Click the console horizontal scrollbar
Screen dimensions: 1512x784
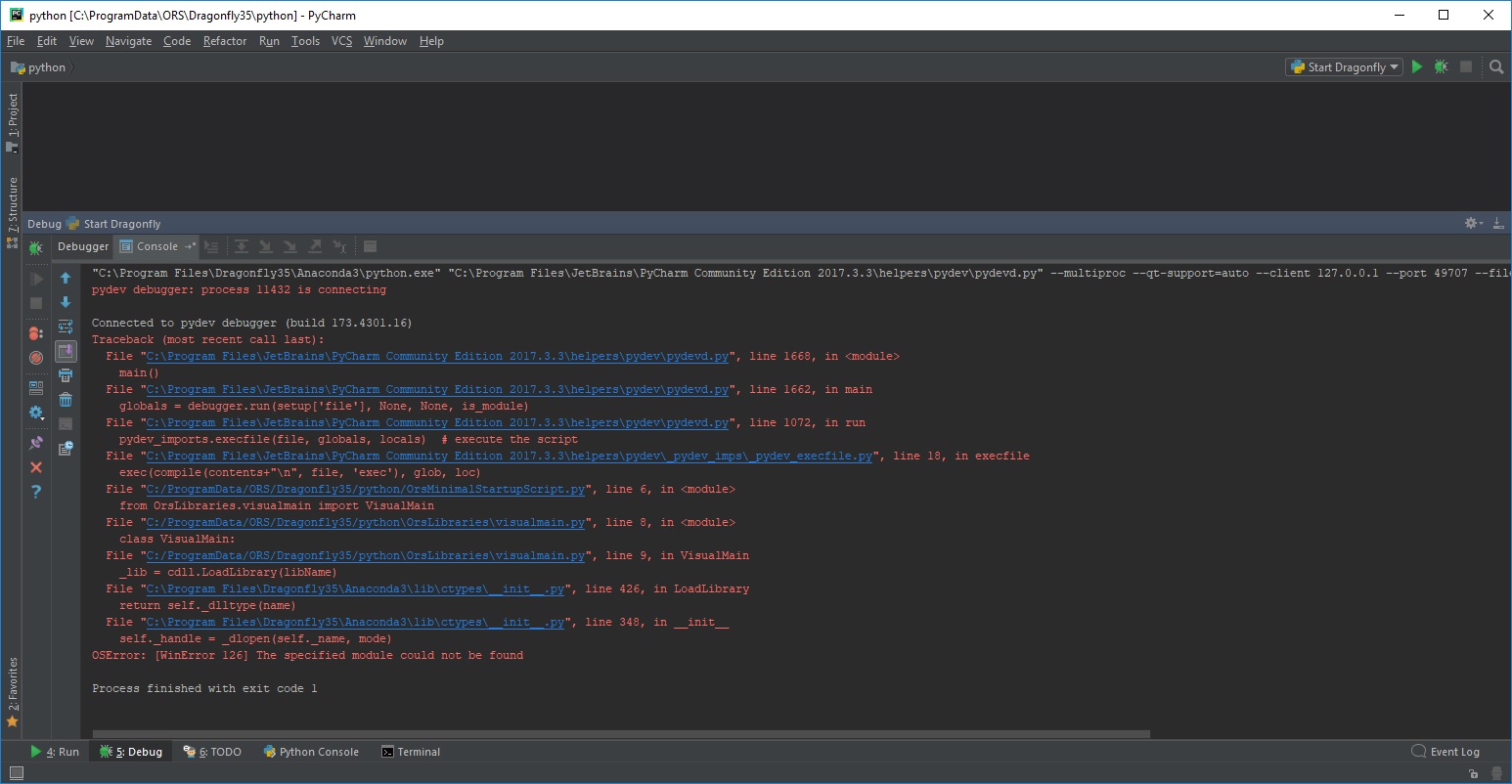pyautogui.click(x=621, y=733)
